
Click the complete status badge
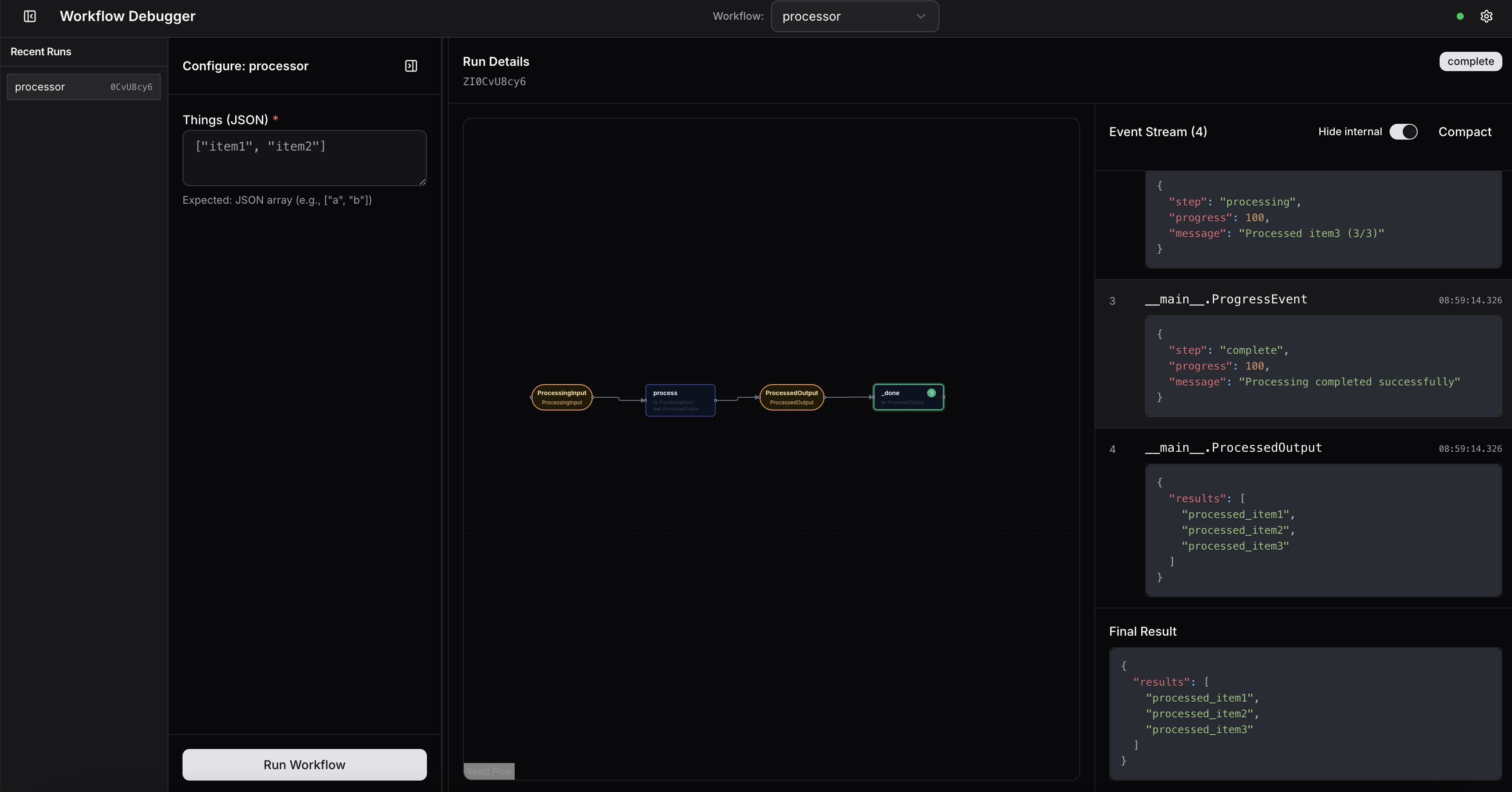tap(1470, 61)
